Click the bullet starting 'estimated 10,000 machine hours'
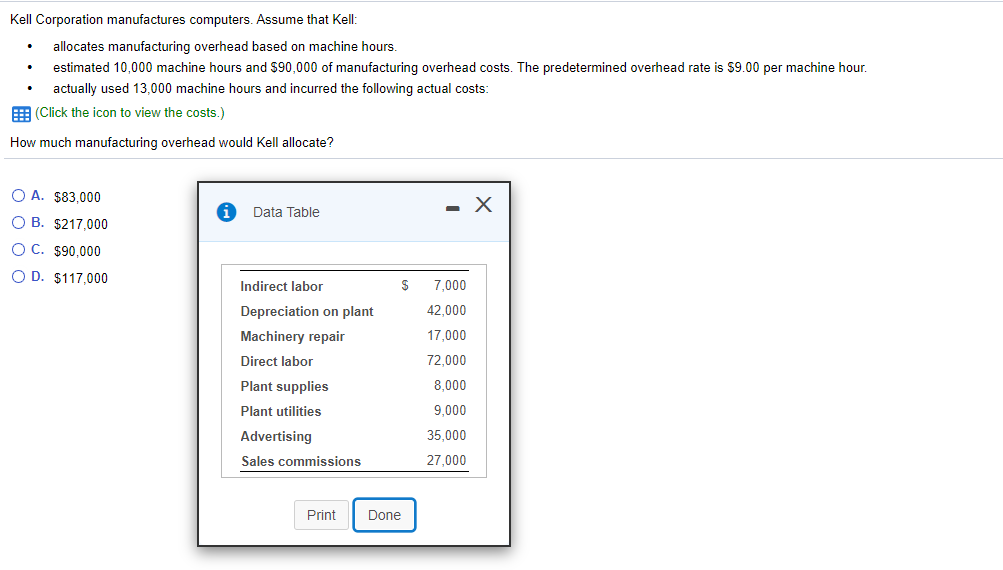 460,67
